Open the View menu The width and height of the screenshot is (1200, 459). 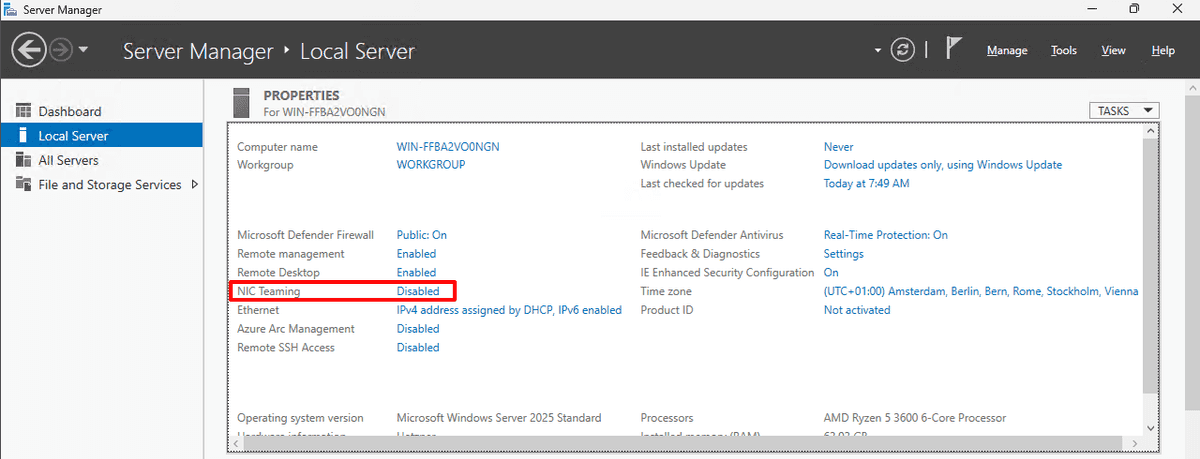(1113, 51)
